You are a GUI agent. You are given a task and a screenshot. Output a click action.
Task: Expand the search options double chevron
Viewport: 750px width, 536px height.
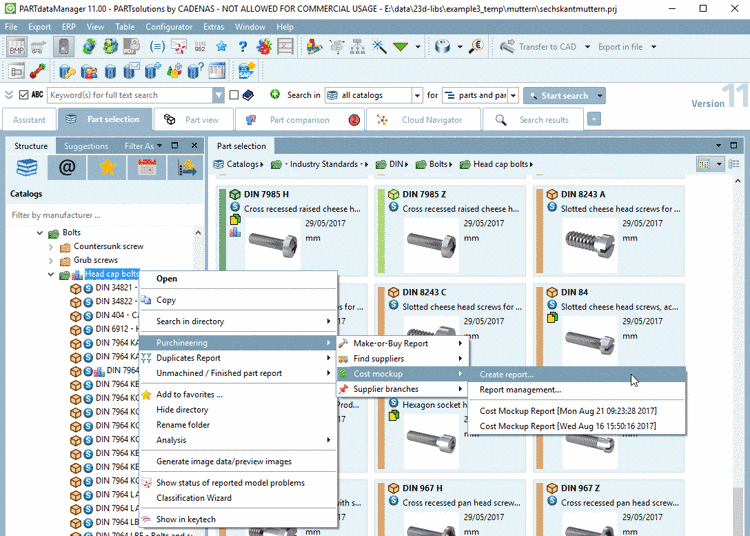click(9, 95)
